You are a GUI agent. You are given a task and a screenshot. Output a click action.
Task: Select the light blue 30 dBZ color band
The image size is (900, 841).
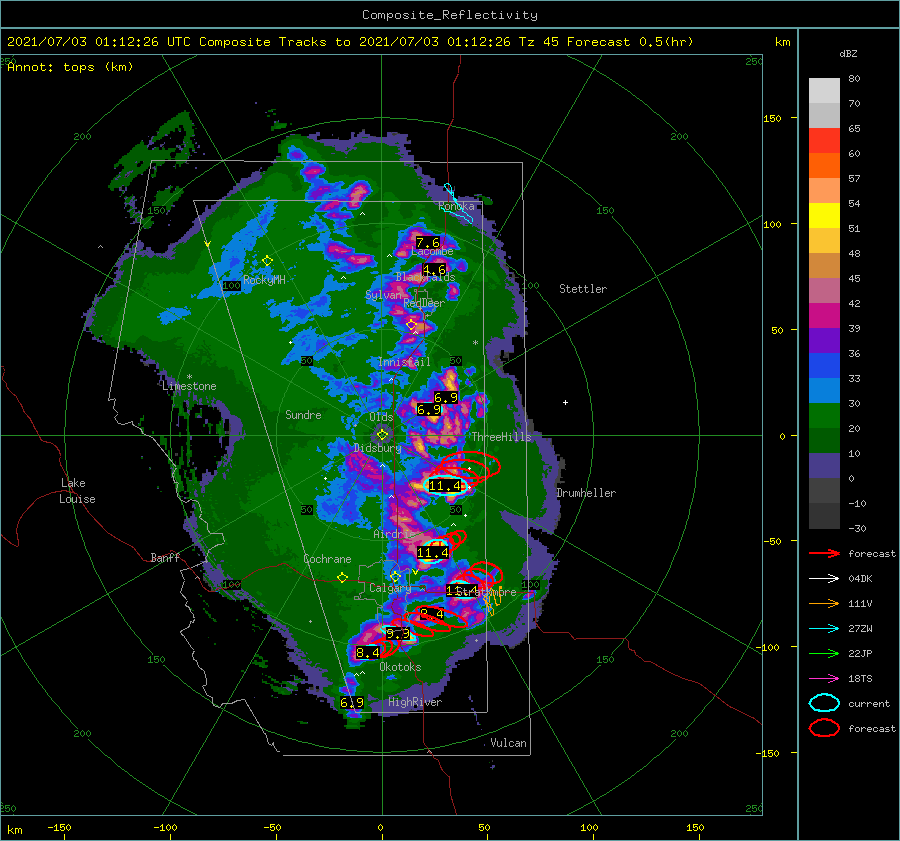(x=824, y=391)
